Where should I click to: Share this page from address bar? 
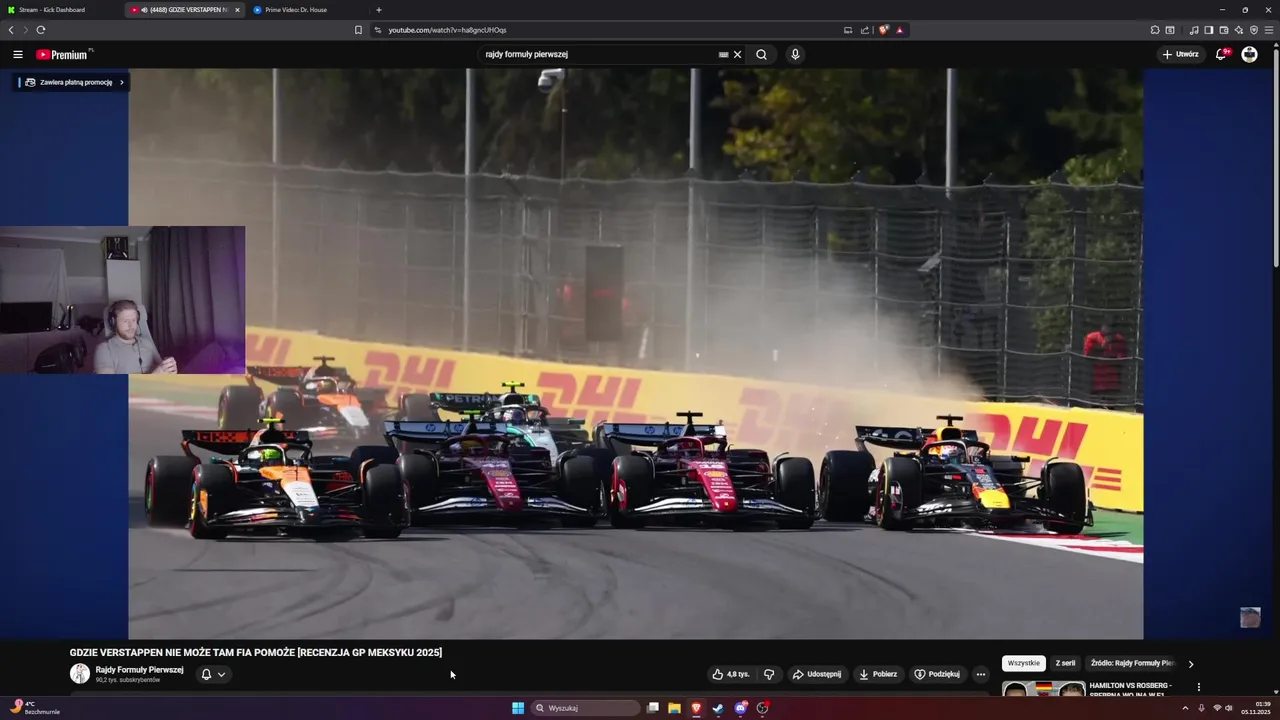(x=865, y=30)
